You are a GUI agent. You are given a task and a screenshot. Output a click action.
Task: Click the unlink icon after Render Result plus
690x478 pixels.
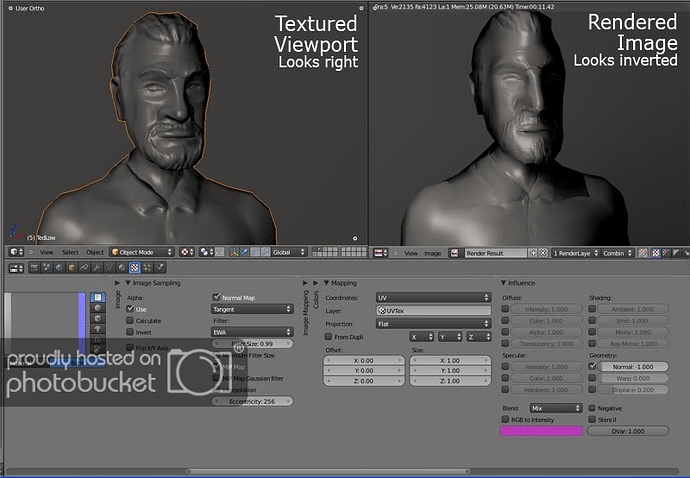point(543,253)
